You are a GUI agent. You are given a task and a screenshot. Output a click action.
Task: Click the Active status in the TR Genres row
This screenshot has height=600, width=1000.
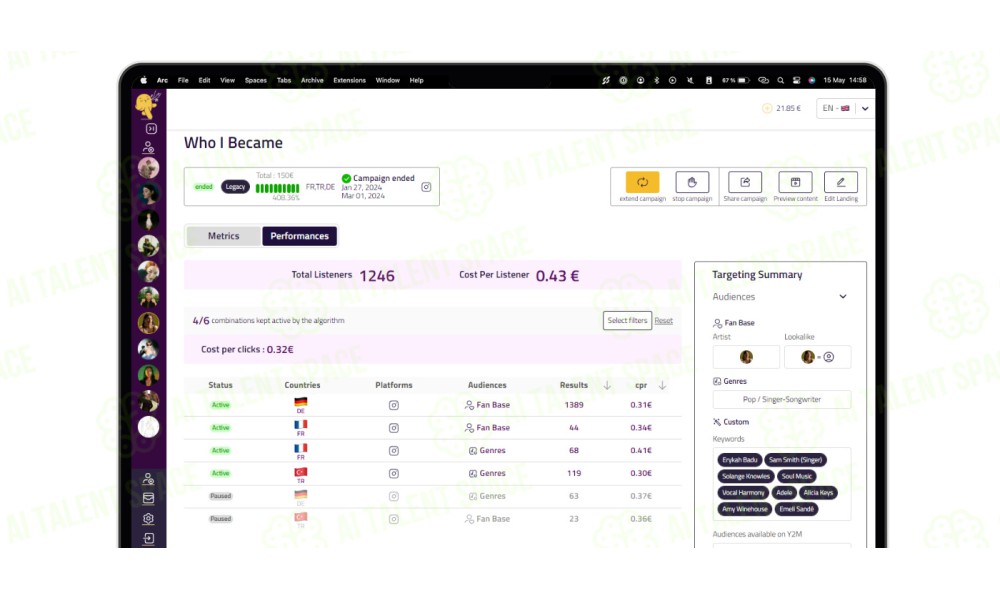[221, 473]
